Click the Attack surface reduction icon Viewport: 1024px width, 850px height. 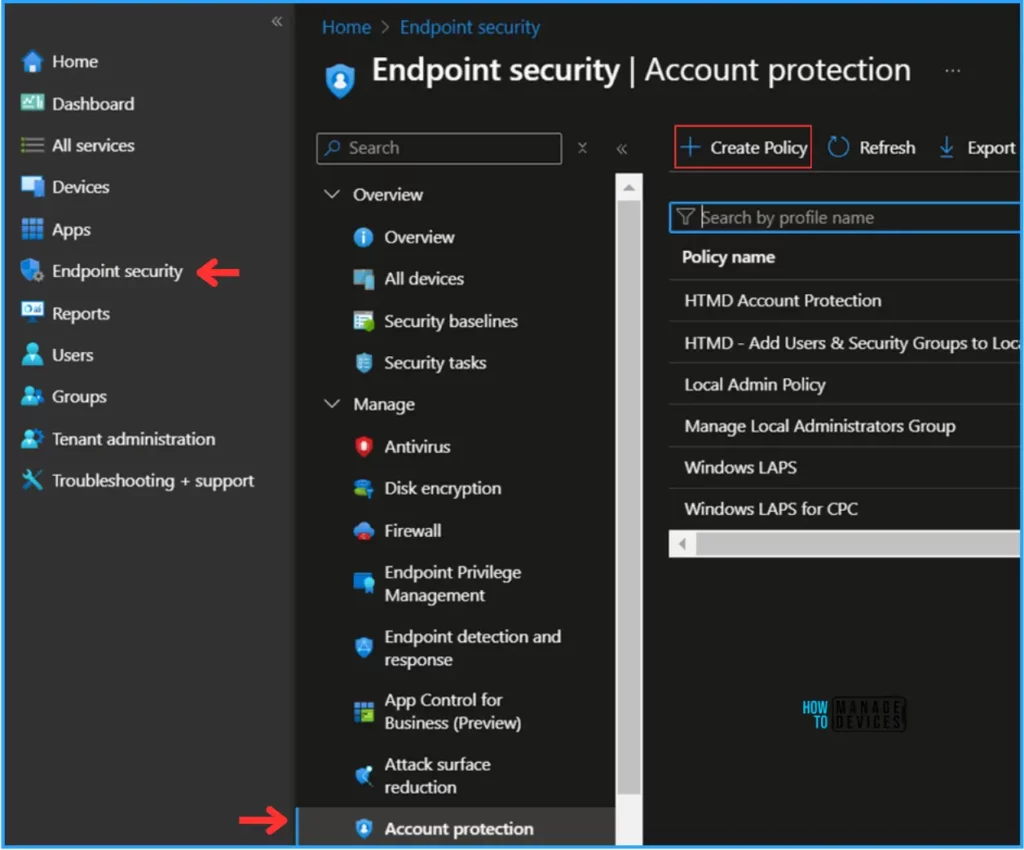tap(363, 775)
